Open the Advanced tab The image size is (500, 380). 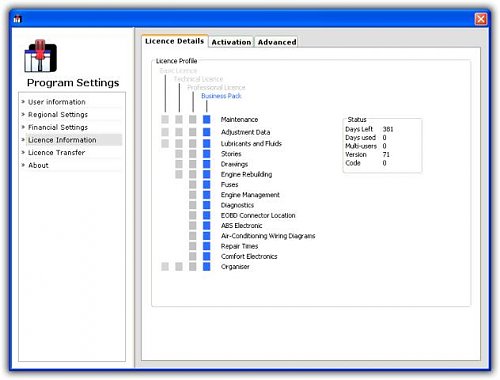[277, 42]
